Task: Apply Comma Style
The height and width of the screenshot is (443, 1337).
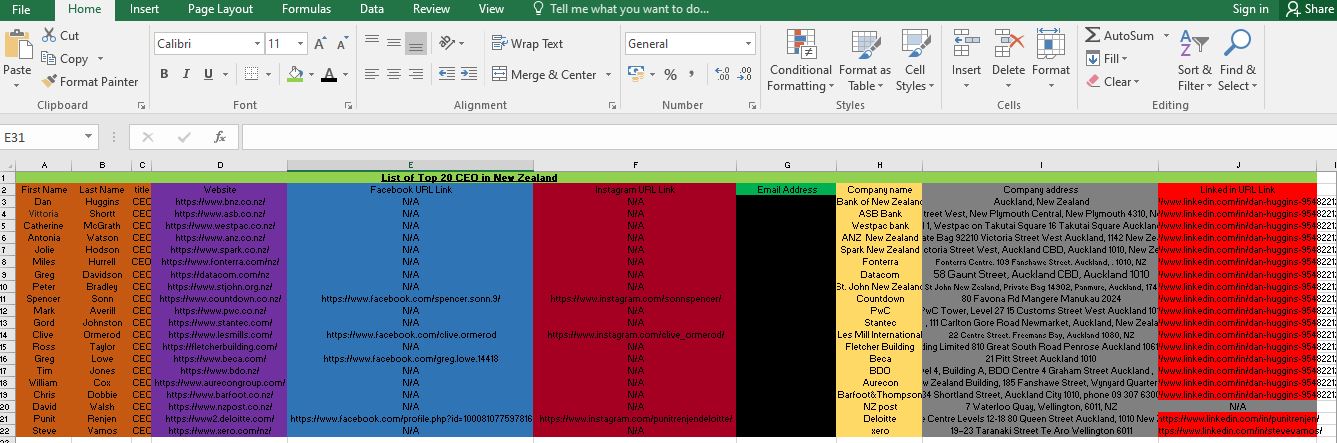Action: [692, 75]
